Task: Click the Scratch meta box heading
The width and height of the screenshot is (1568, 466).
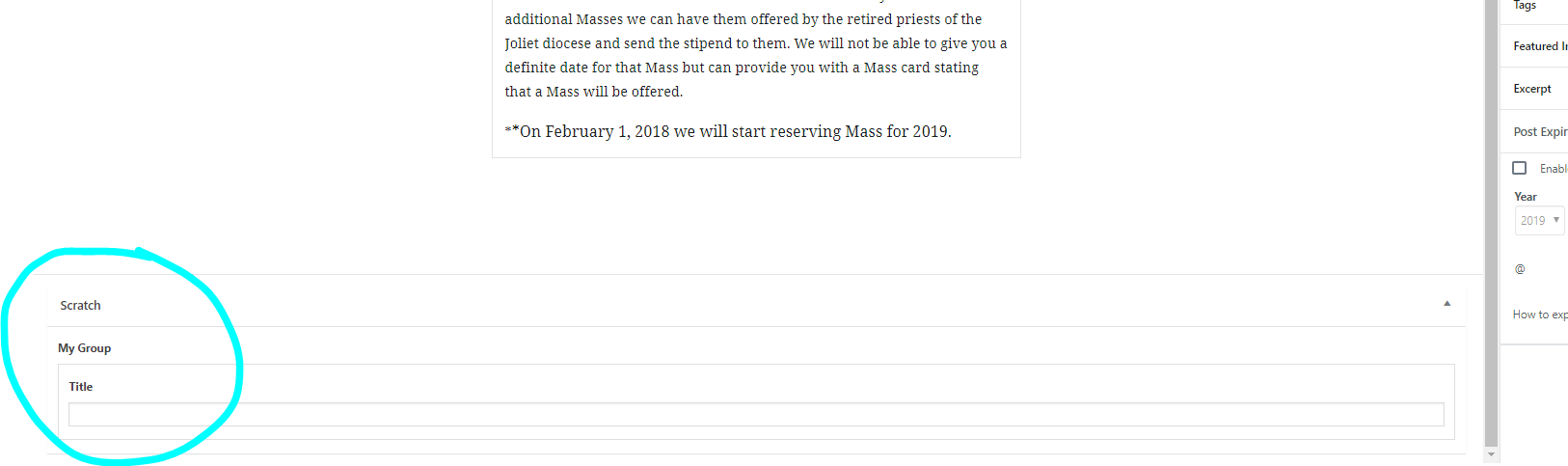Action: [81, 306]
